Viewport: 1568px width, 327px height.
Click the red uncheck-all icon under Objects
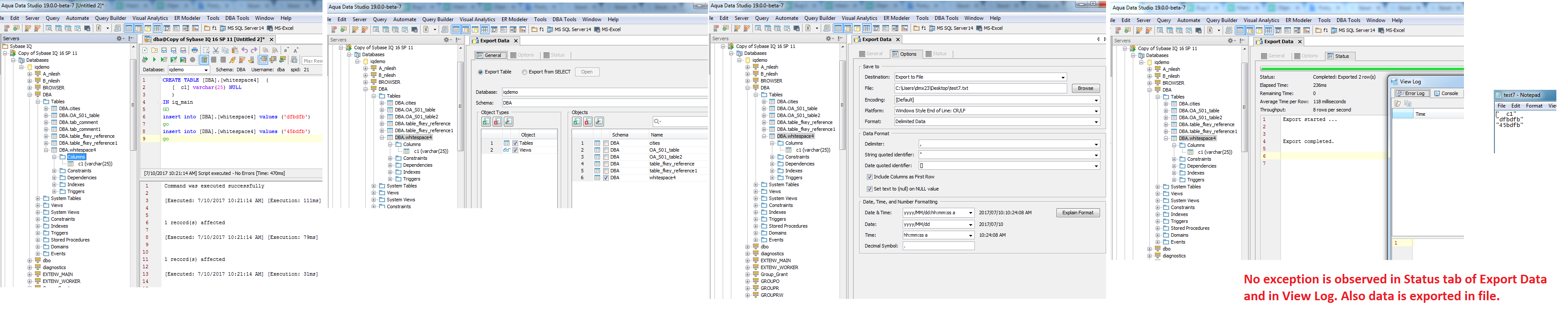588,122
